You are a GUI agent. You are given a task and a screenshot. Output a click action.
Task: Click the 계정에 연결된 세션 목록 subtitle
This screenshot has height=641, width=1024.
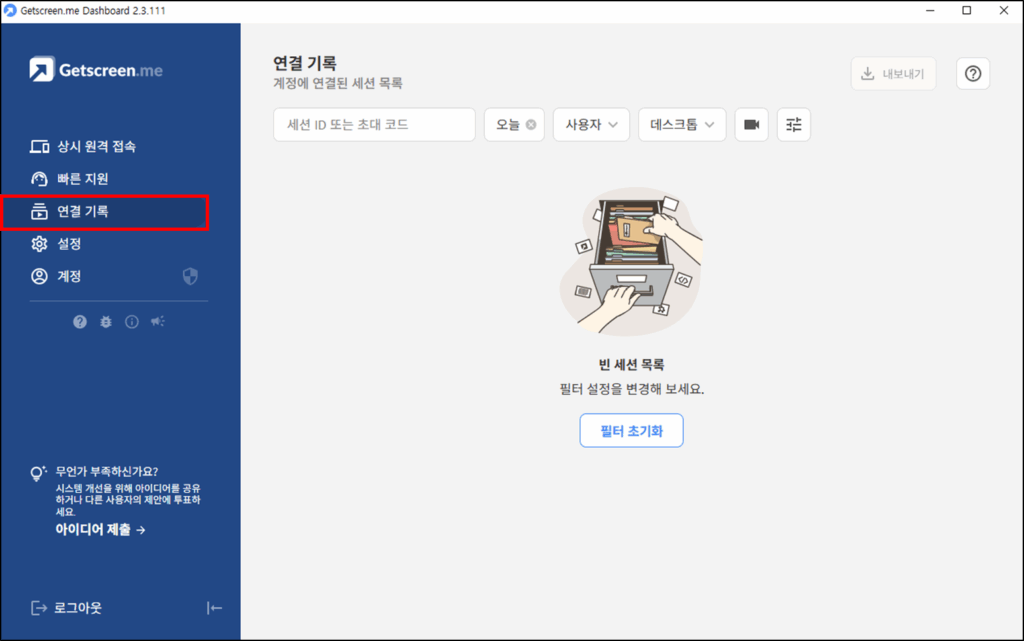point(338,84)
